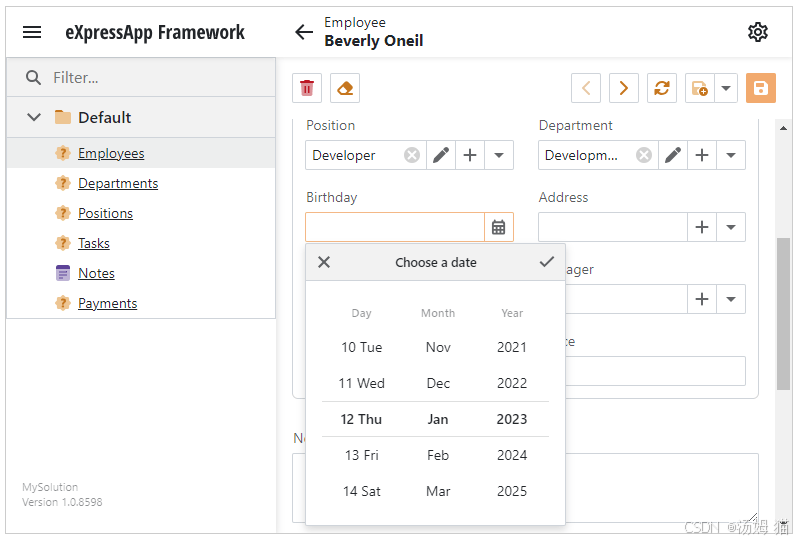The width and height of the screenshot is (802, 543).
Task: Edit Position with the pencil icon
Action: tap(441, 155)
